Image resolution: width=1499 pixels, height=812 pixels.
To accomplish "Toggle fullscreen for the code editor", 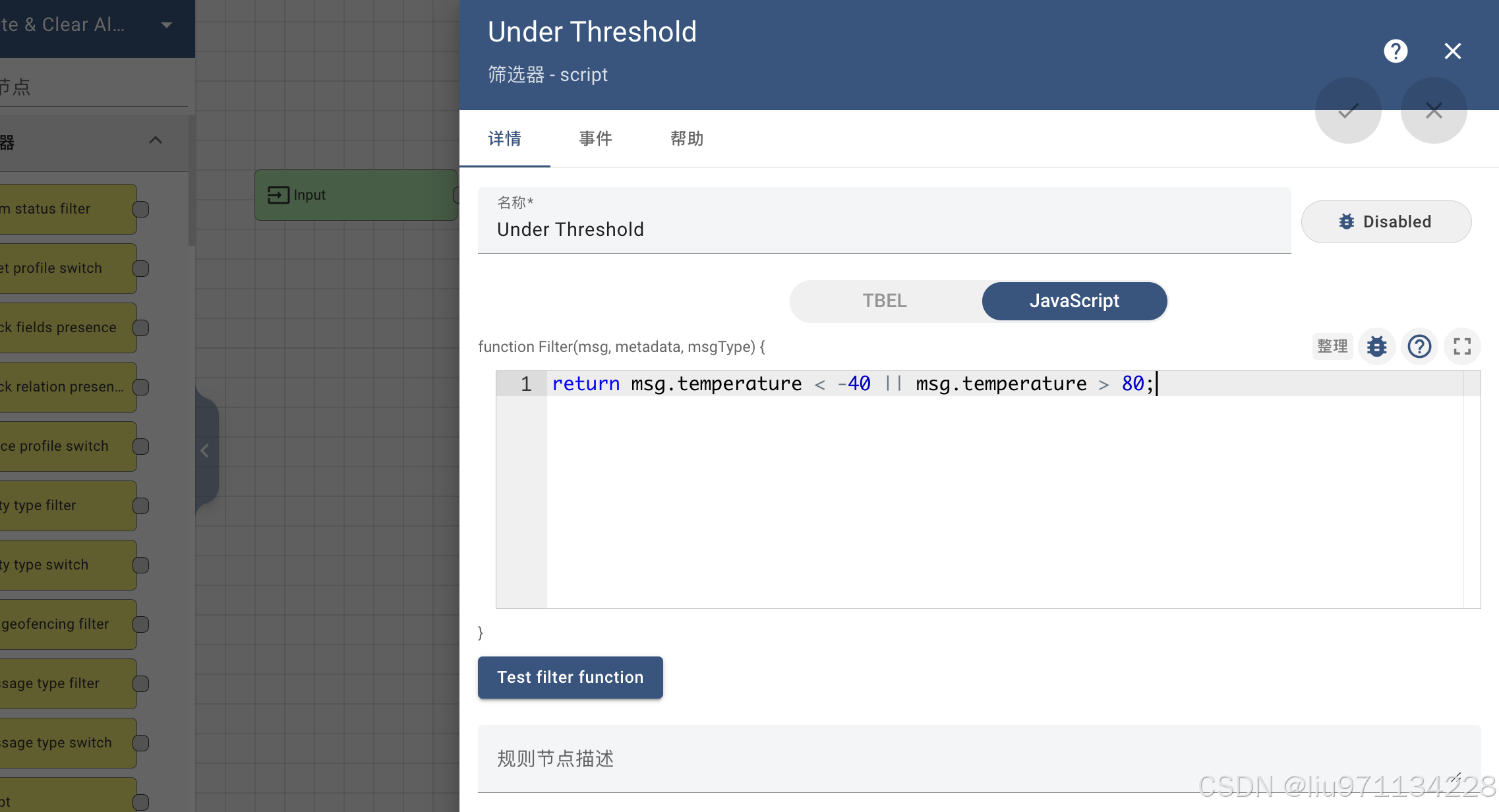I will coord(1462,346).
